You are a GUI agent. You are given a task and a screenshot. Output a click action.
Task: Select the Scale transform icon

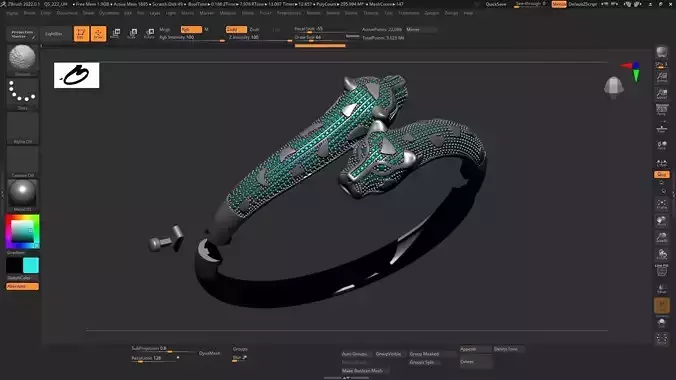pos(132,34)
